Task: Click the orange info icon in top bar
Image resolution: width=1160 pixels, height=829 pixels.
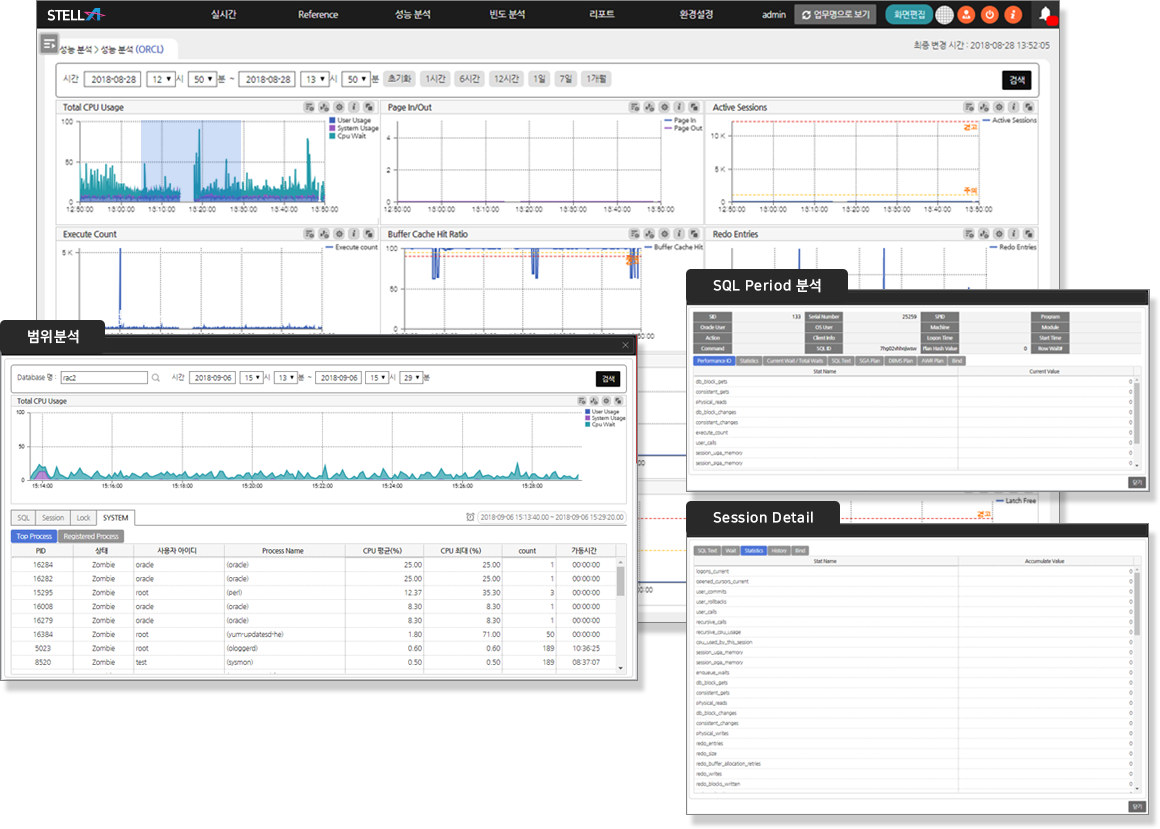Action: tap(1013, 14)
